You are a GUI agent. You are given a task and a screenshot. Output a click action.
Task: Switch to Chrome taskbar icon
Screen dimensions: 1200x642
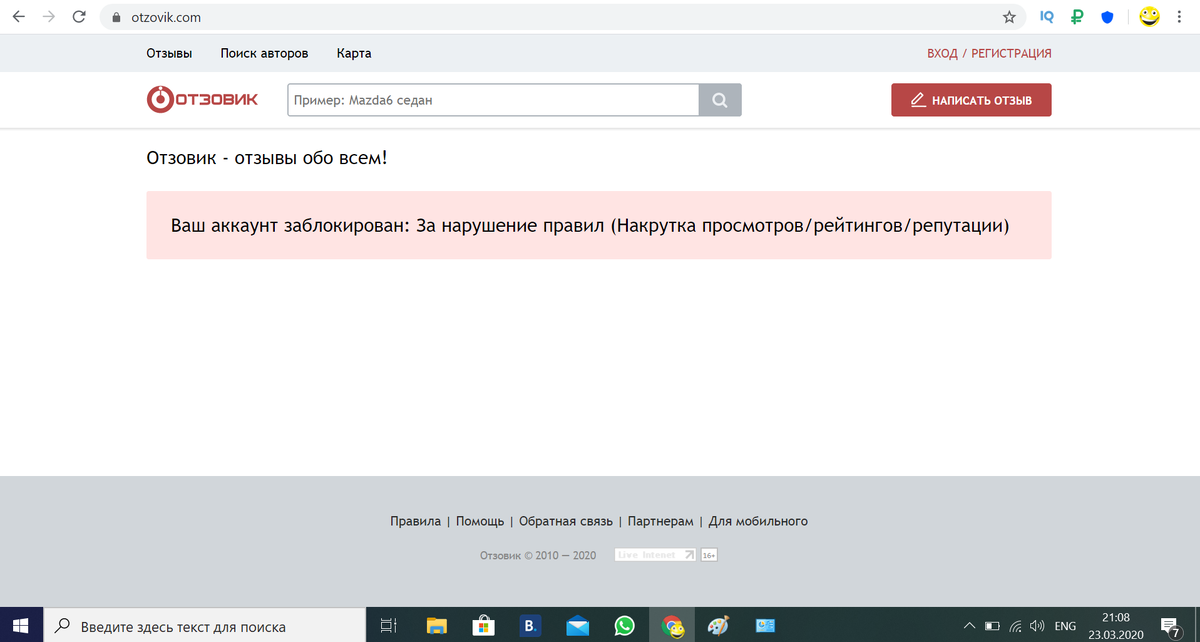coord(673,625)
